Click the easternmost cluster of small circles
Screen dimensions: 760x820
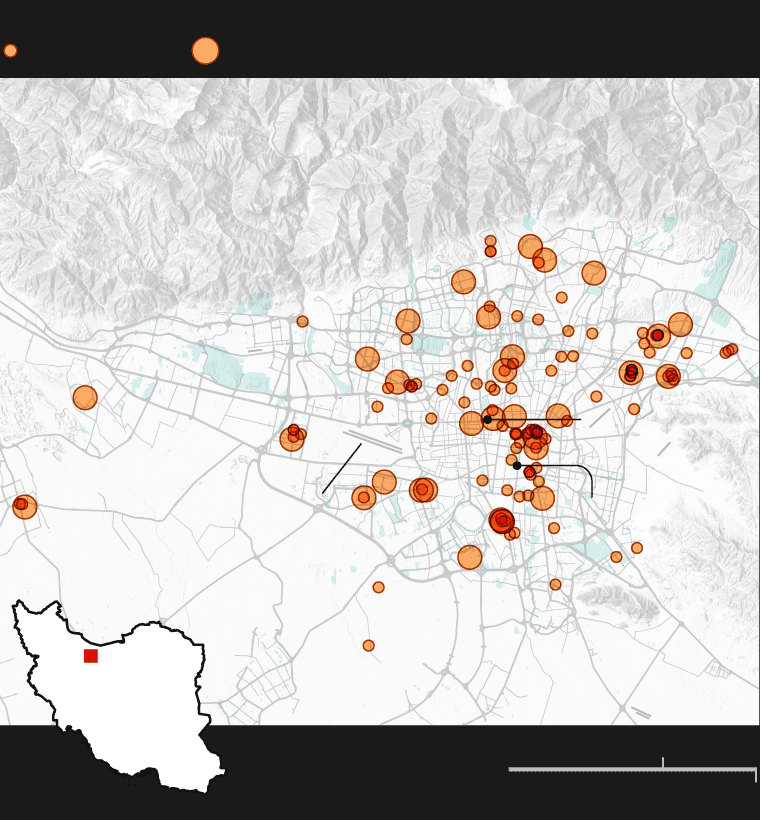(x=729, y=350)
